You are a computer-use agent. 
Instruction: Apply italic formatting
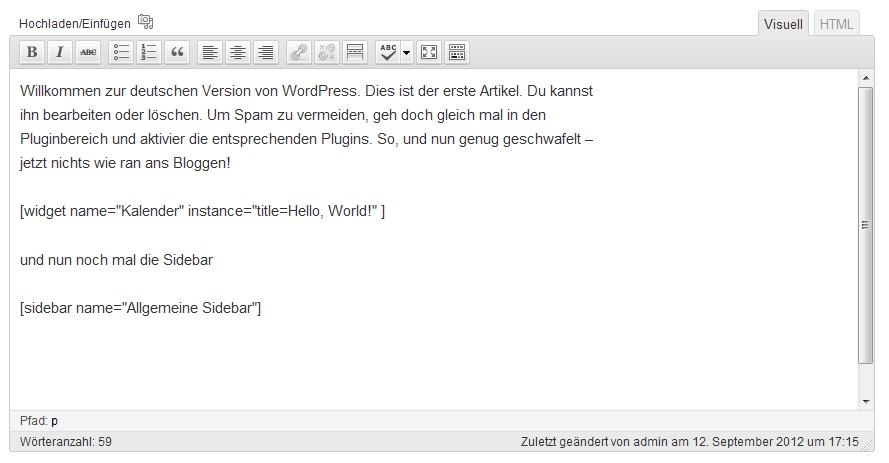coord(60,53)
